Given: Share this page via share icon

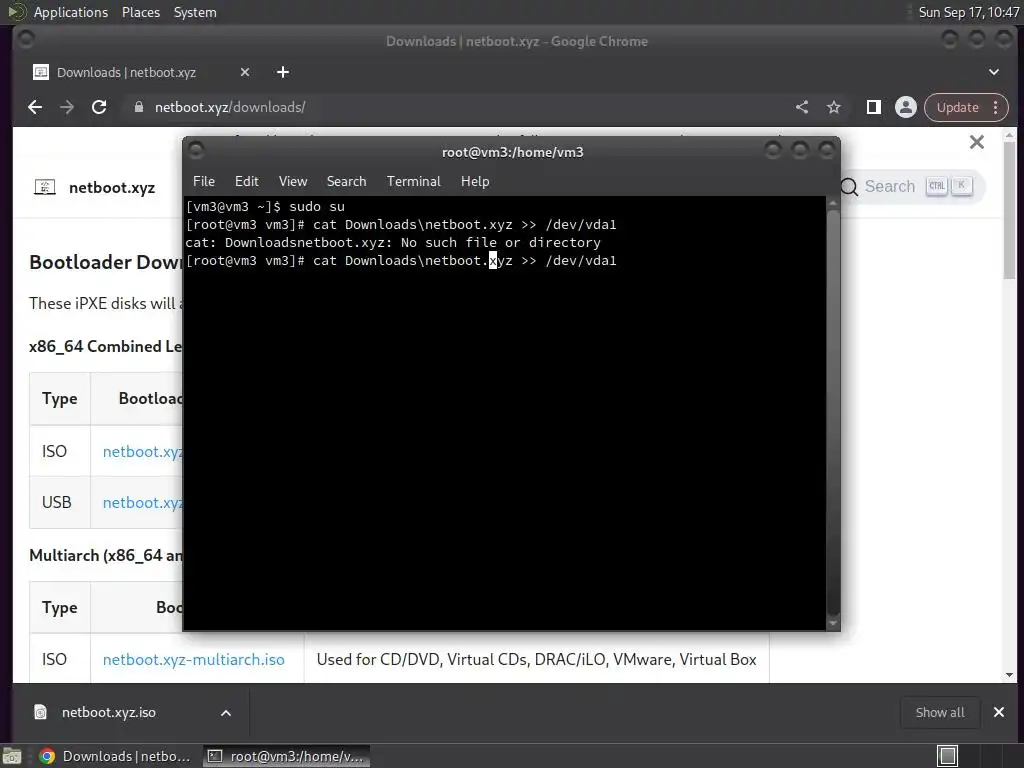Looking at the screenshot, I should pyautogui.click(x=802, y=107).
